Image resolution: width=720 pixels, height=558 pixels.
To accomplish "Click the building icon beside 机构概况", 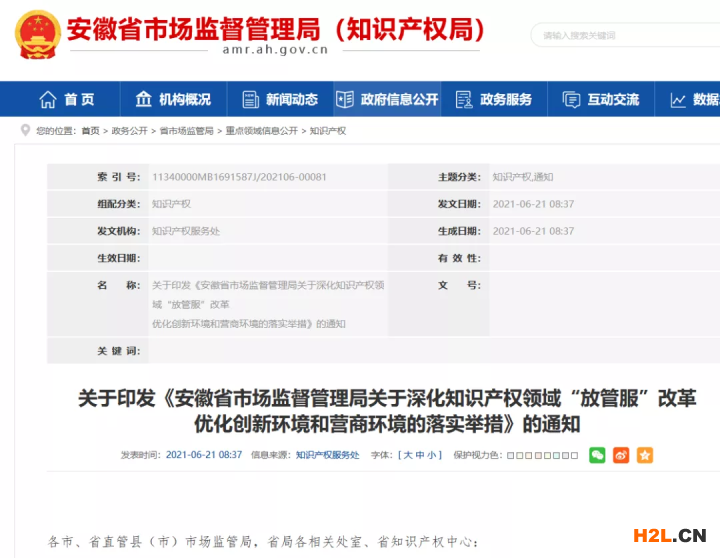I will [141, 100].
